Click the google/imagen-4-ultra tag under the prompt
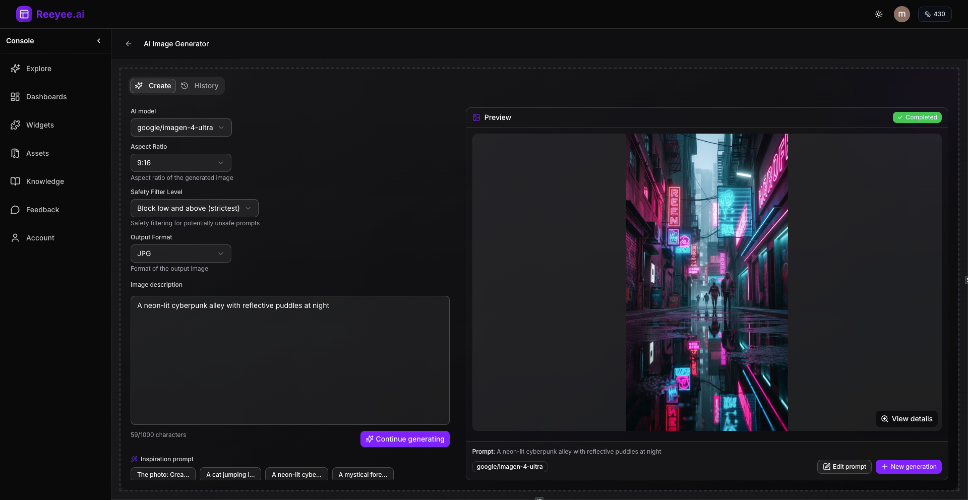The width and height of the screenshot is (968, 500). [510, 467]
